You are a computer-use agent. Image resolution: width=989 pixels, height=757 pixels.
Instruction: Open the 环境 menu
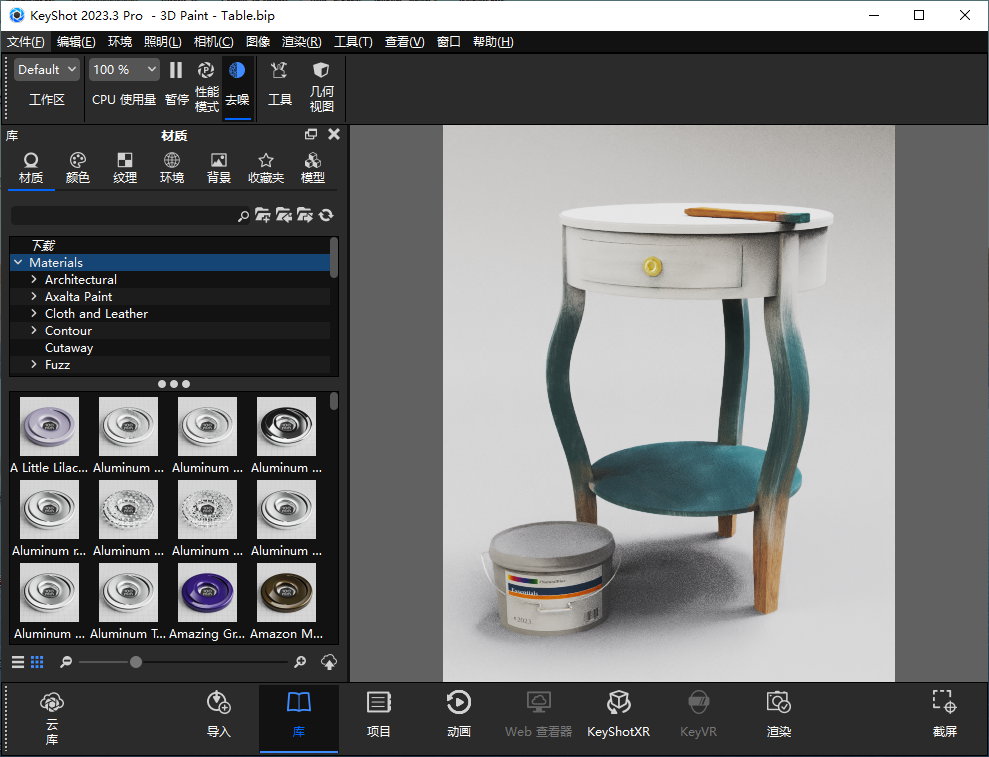pyautogui.click(x=120, y=42)
